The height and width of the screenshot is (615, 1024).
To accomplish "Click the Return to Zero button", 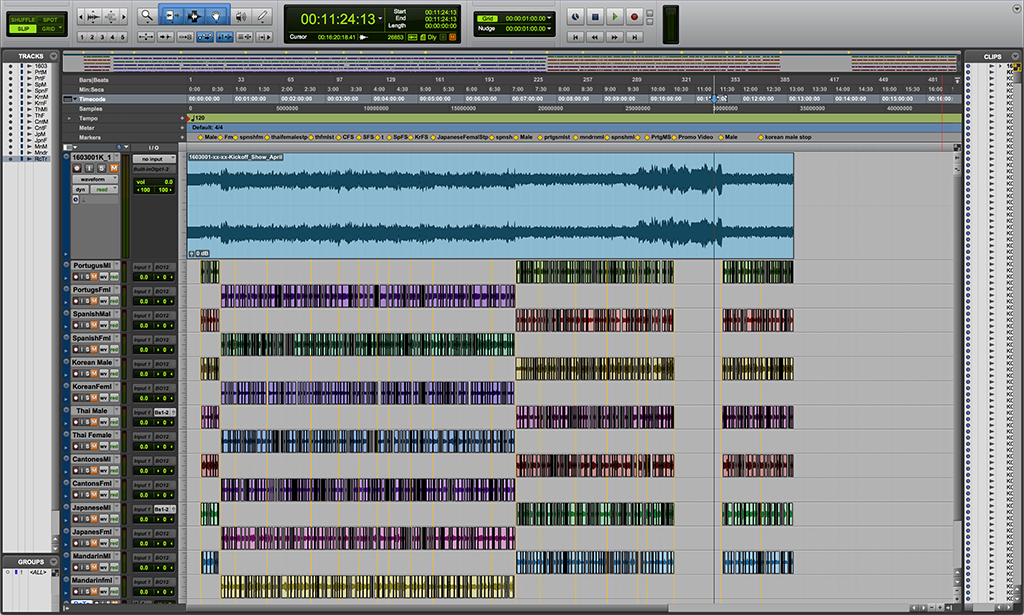I will (575, 36).
